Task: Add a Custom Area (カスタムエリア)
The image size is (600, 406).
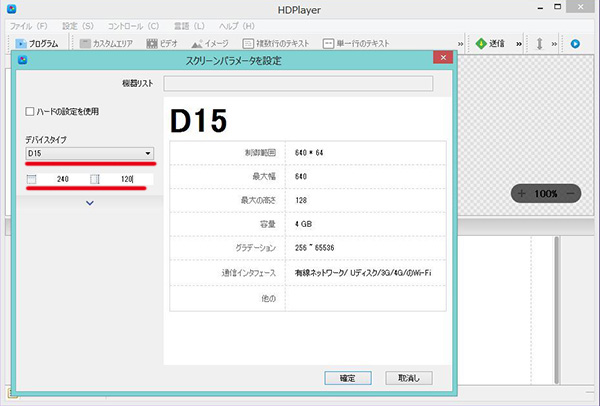Action: tap(106, 43)
